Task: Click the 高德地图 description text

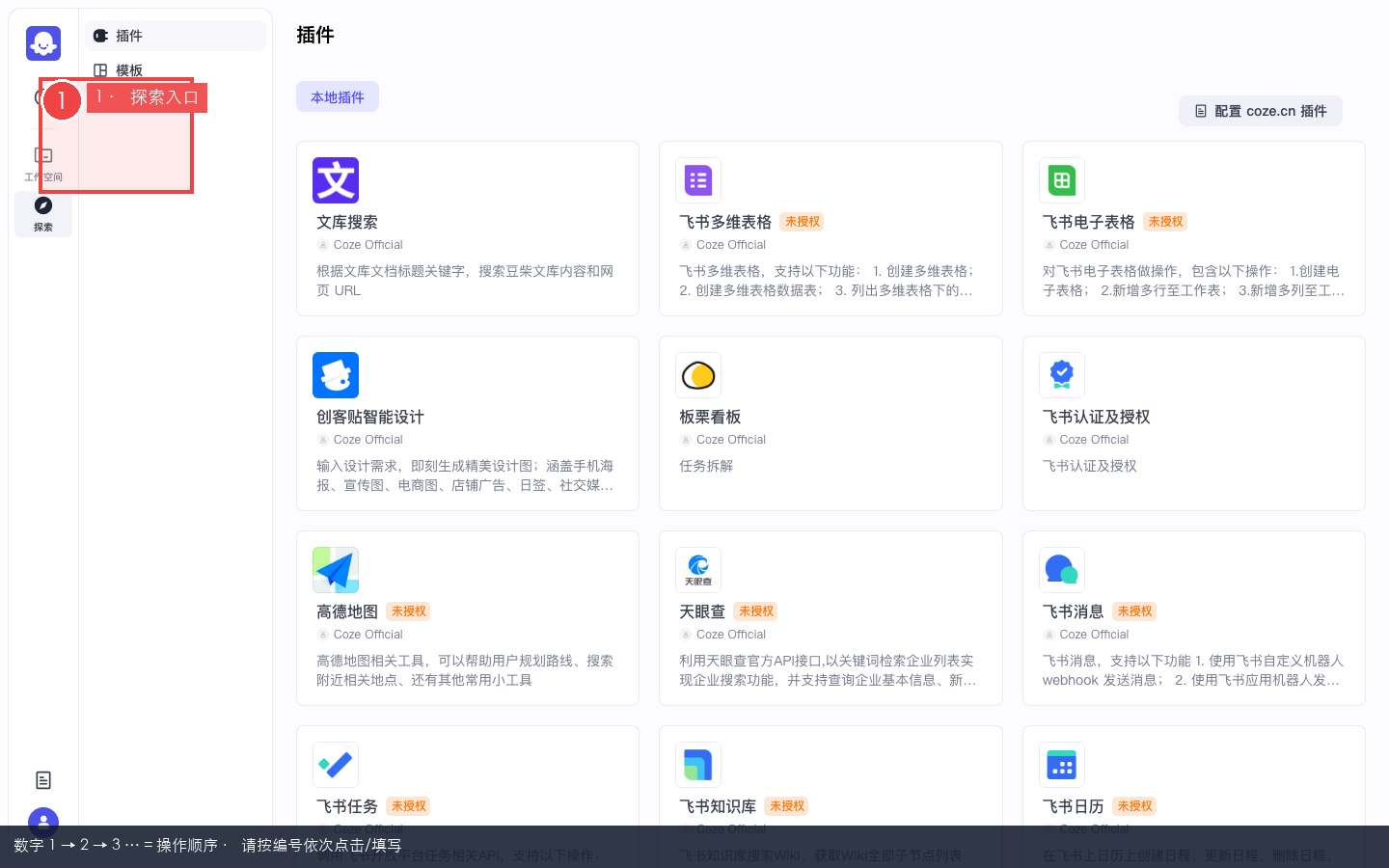Action: tap(465, 670)
